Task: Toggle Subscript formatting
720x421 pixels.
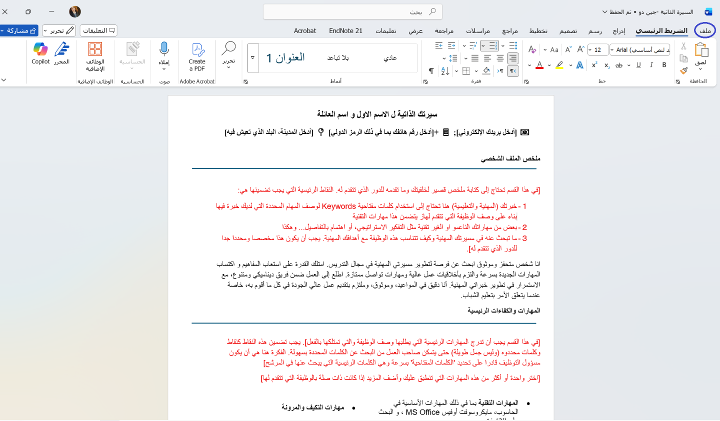Action: [x=607, y=65]
